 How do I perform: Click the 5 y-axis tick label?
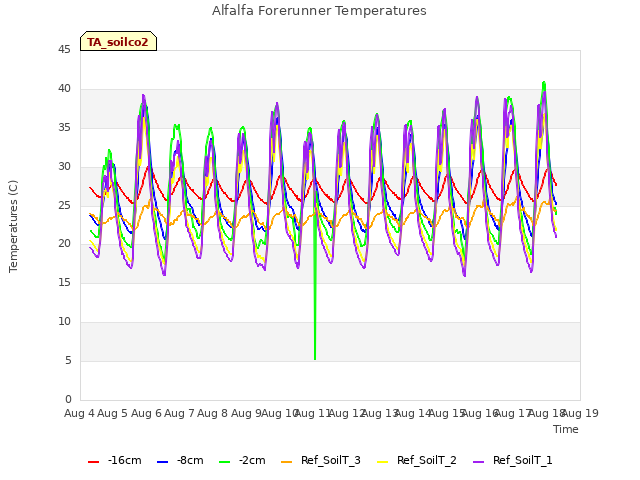coord(68,360)
